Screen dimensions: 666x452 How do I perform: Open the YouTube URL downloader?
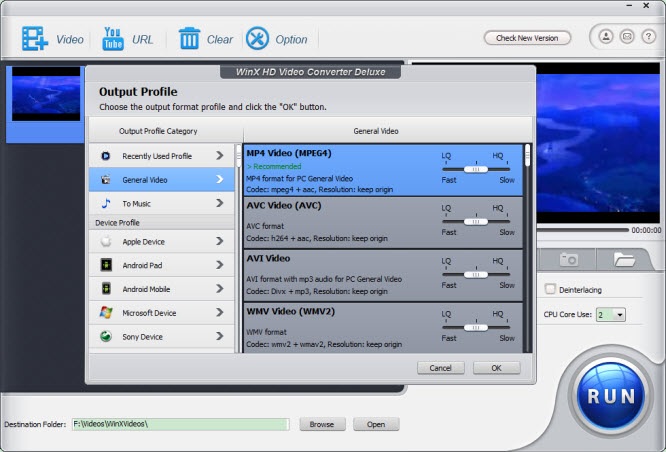coord(110,39)
